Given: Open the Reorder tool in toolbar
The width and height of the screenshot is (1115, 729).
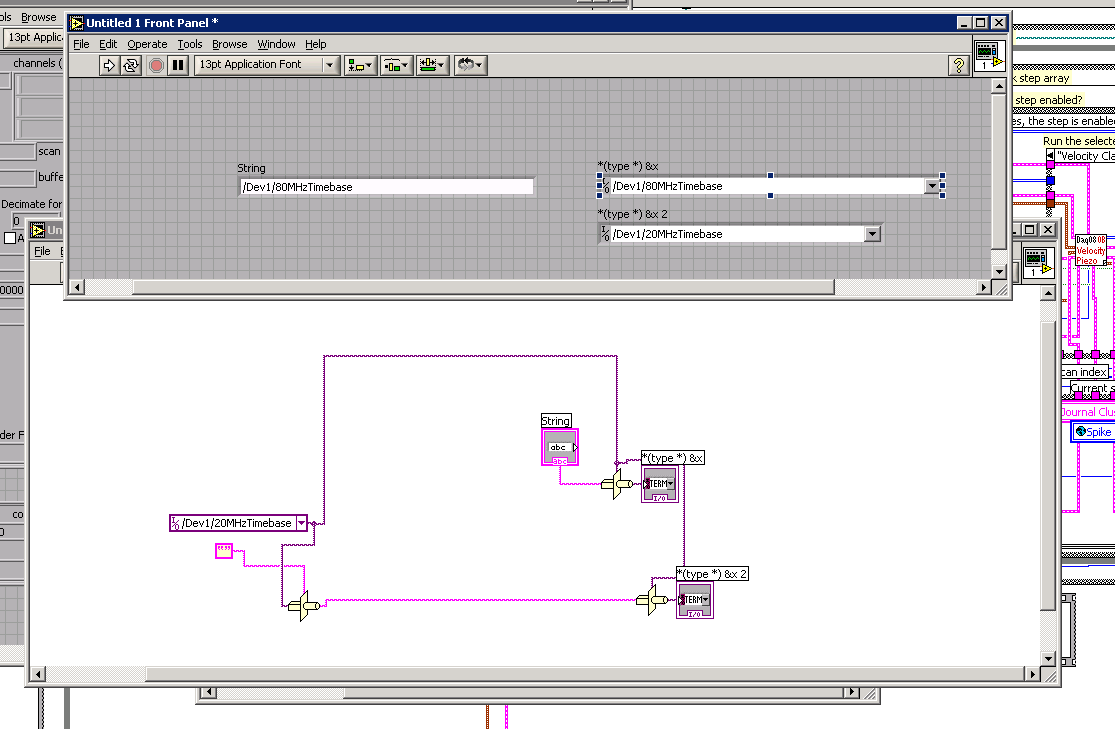Looking at the screenshot, I should [469, 65].
